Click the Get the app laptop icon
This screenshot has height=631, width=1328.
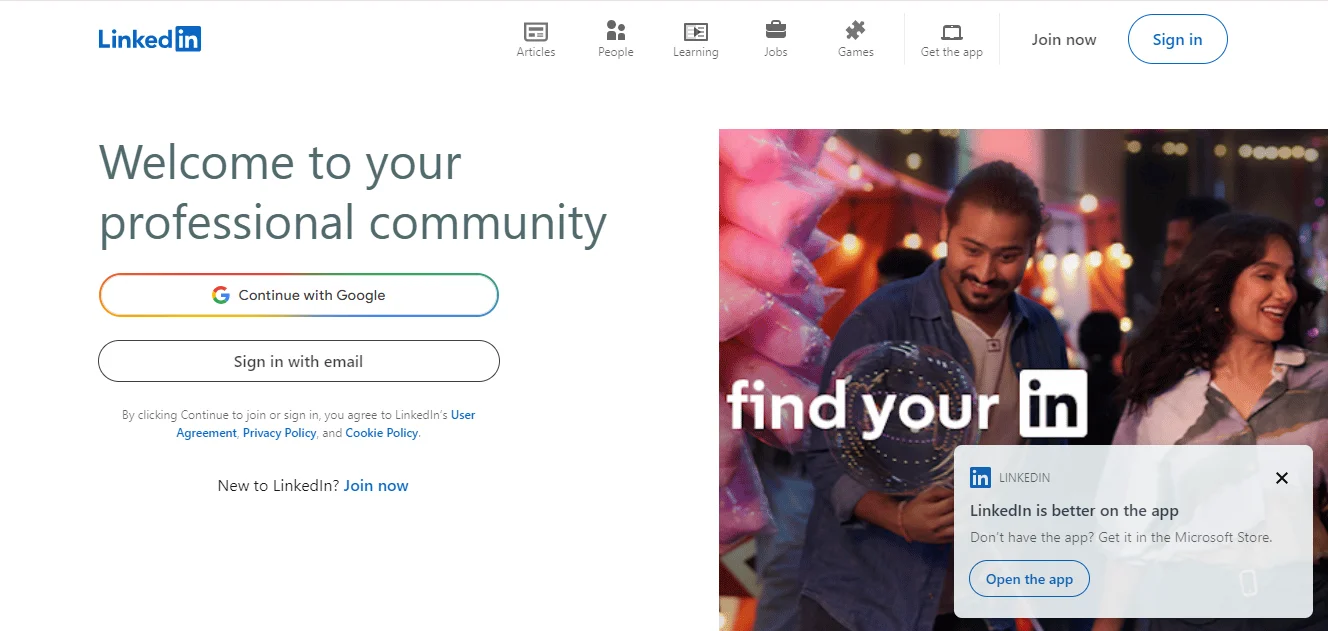[951, 32]
